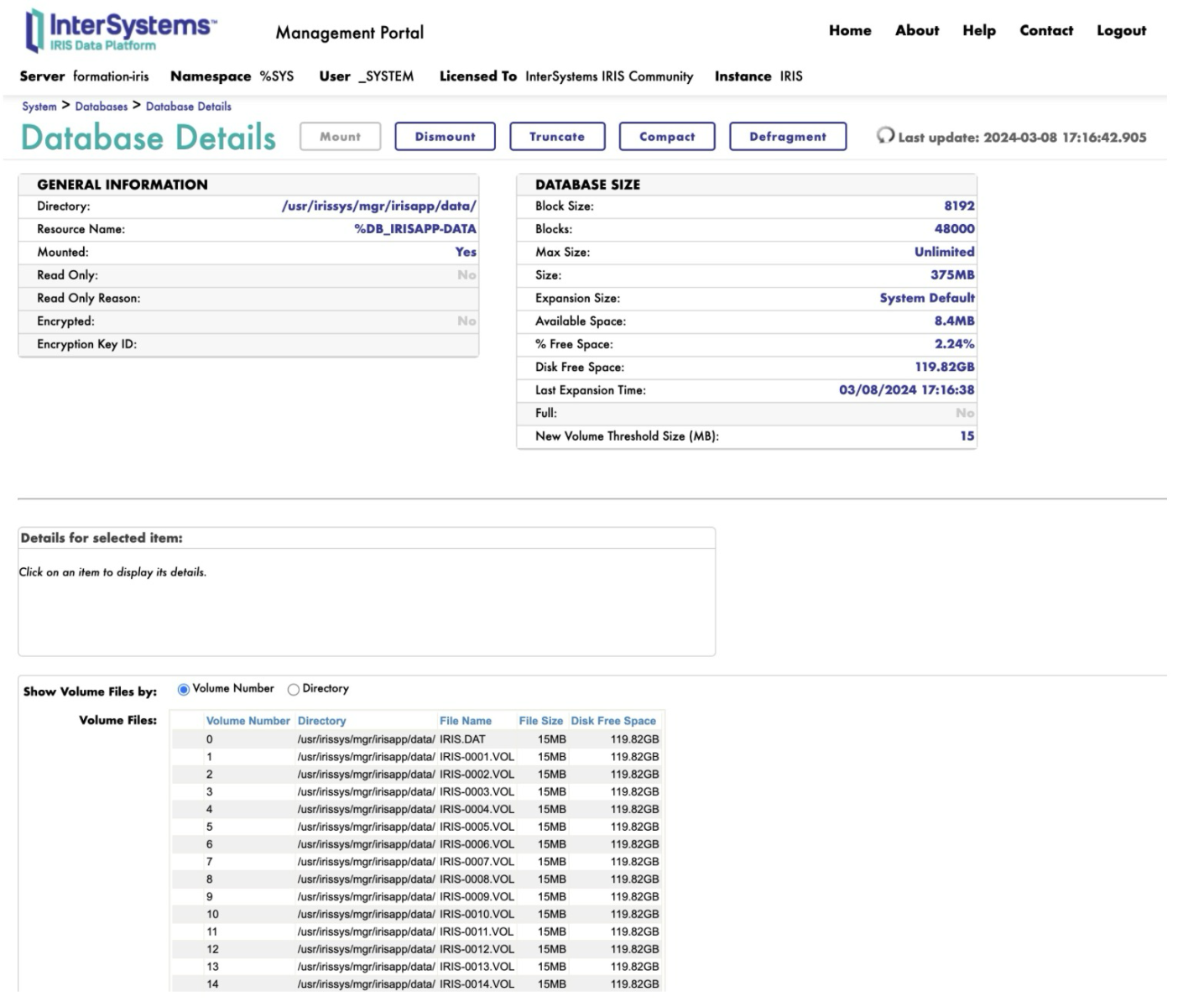Click the Defragment button
Viewport: 1204px width, 1007px height.
point(787,137)
